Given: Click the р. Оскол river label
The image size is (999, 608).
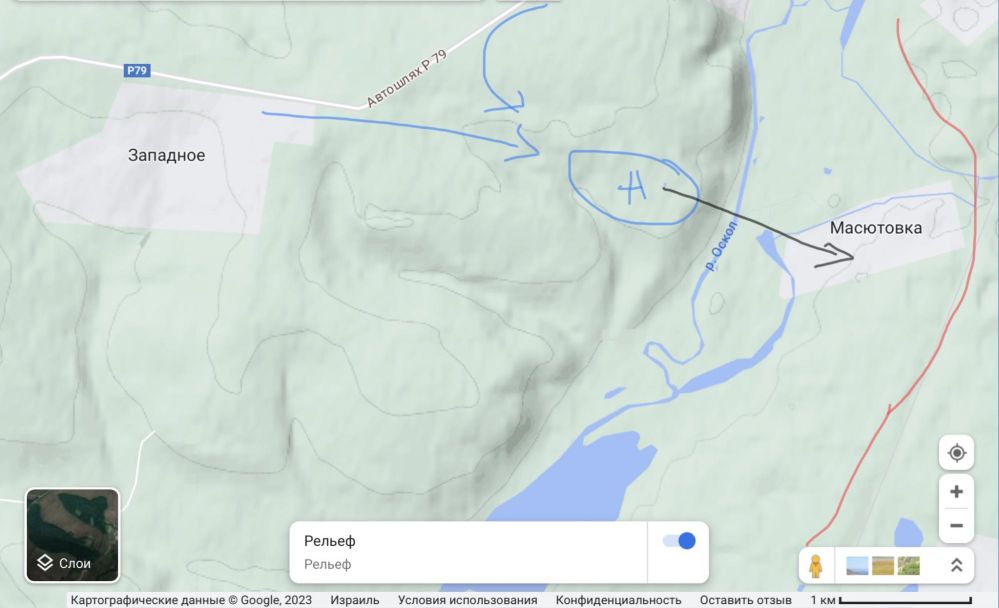Looking at the screenshot, I should (722, 245).
